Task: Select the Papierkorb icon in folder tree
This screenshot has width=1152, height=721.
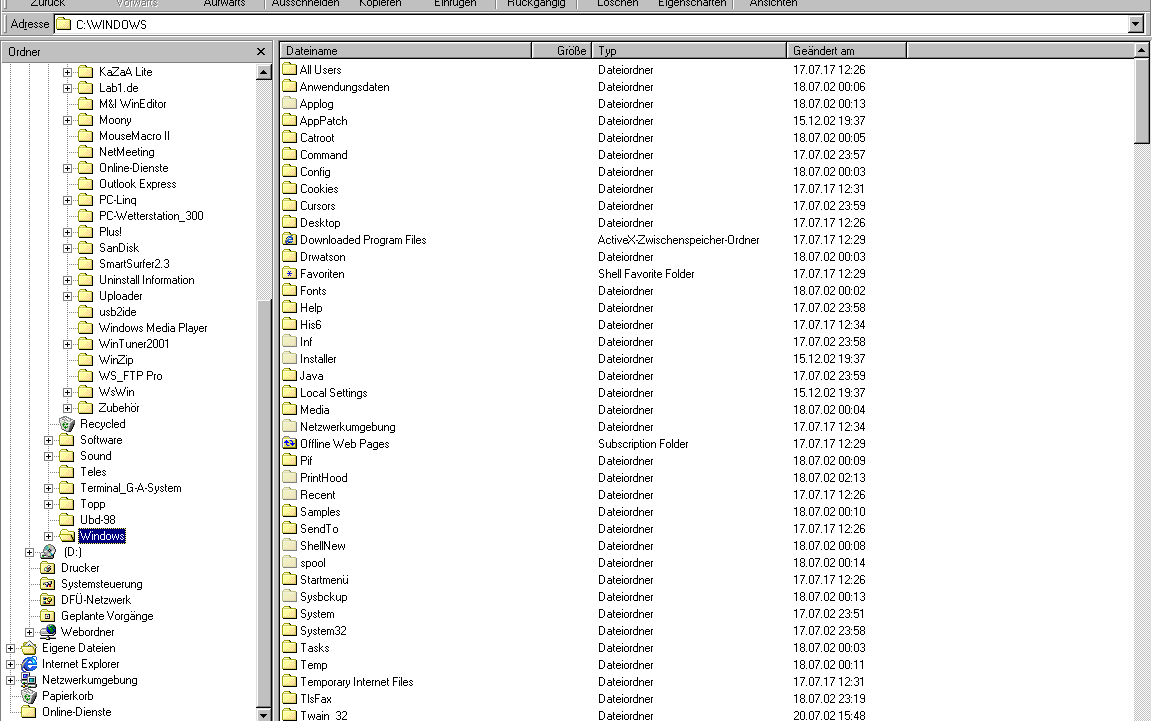Action: 29,696
